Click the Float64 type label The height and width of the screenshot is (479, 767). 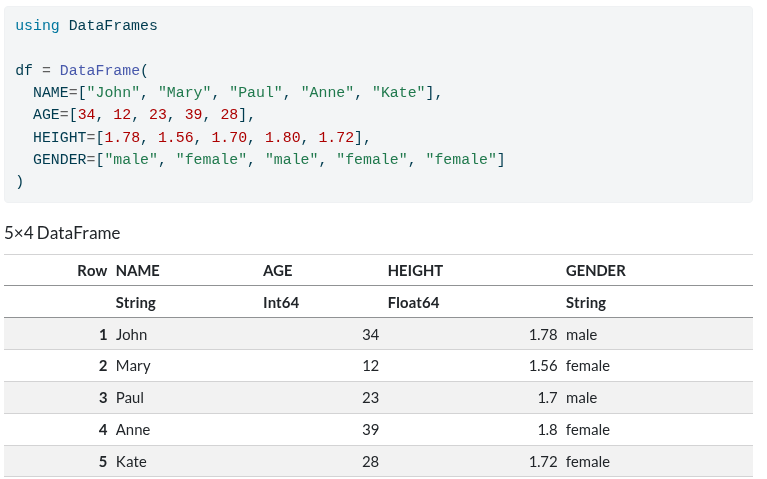(x=413, y=302)
